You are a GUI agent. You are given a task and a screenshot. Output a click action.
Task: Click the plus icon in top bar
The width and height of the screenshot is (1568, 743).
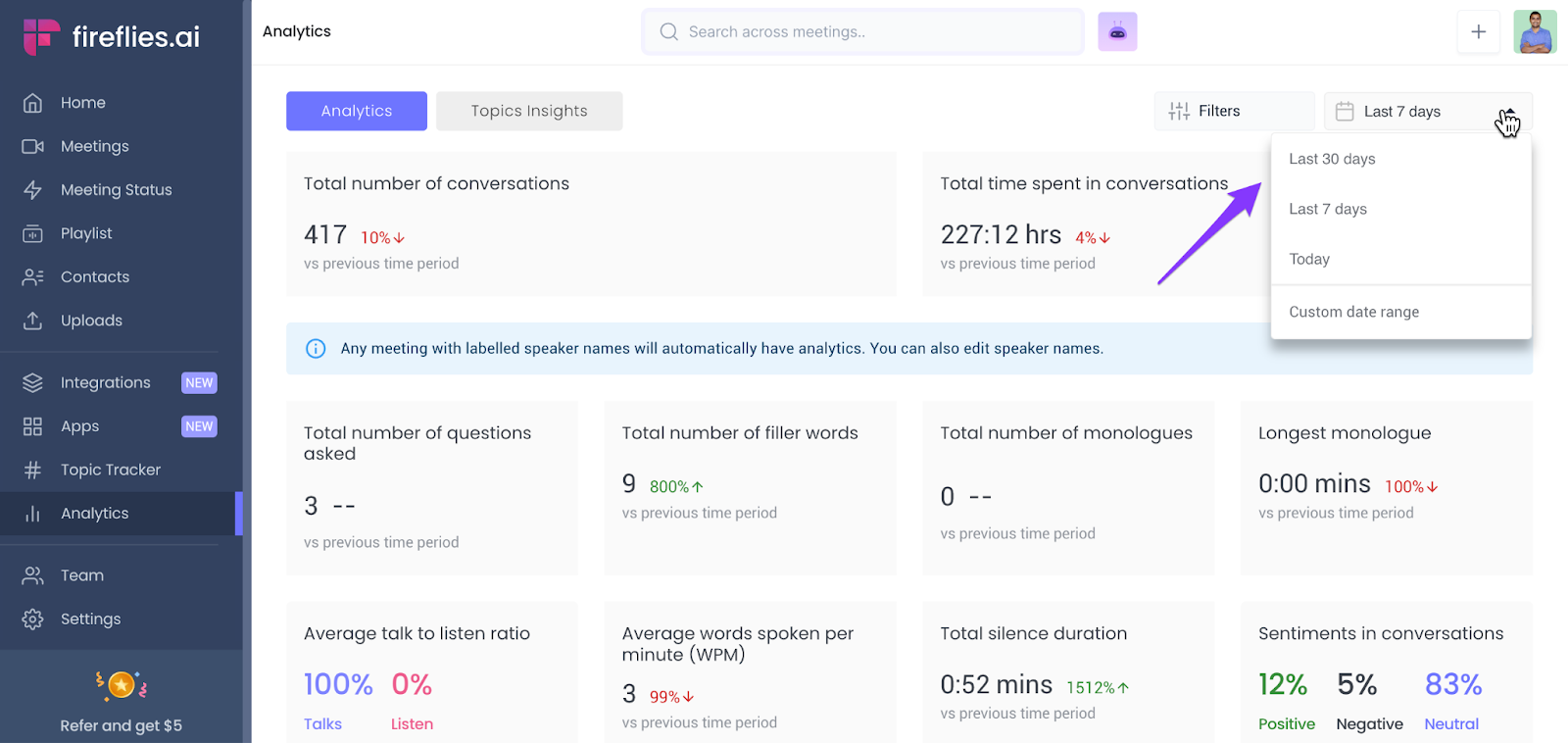pos(1478,32)
